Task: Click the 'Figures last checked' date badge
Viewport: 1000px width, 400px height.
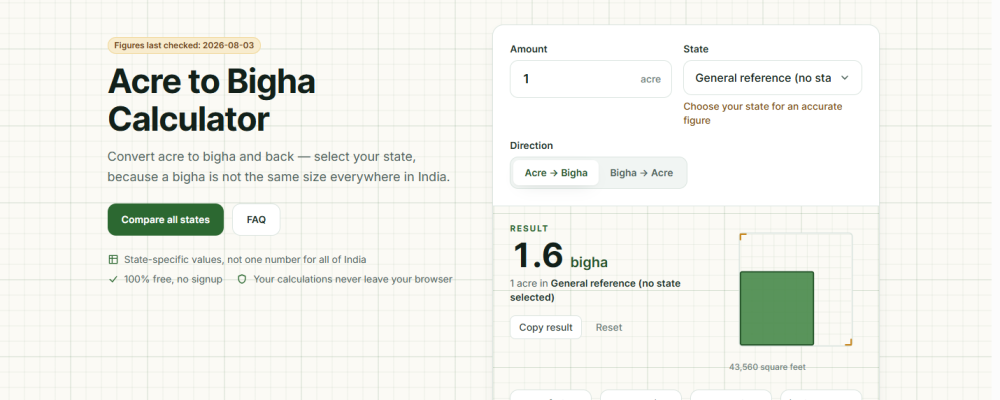Action: click(184, 45)
